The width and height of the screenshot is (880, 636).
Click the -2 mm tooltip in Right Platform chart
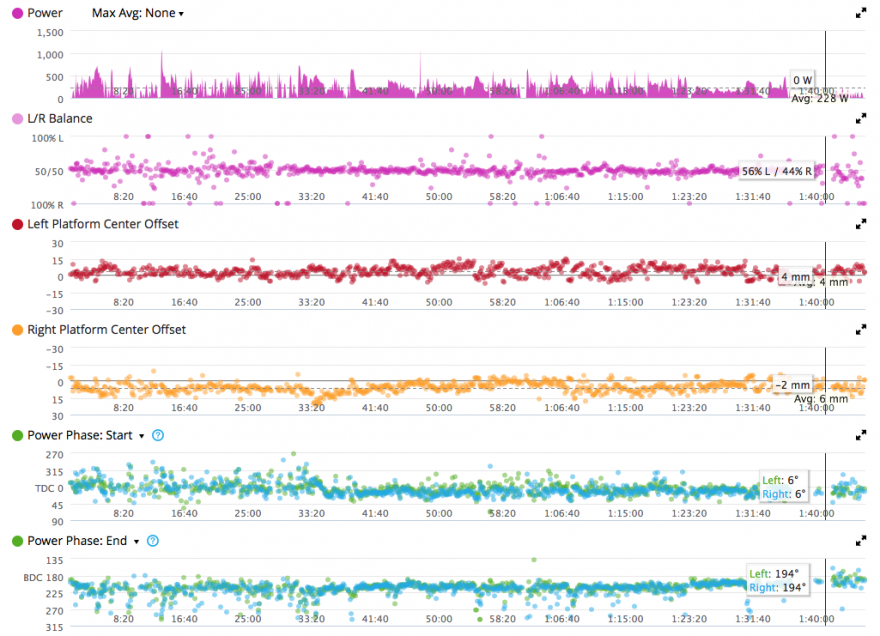click(792, 385)
